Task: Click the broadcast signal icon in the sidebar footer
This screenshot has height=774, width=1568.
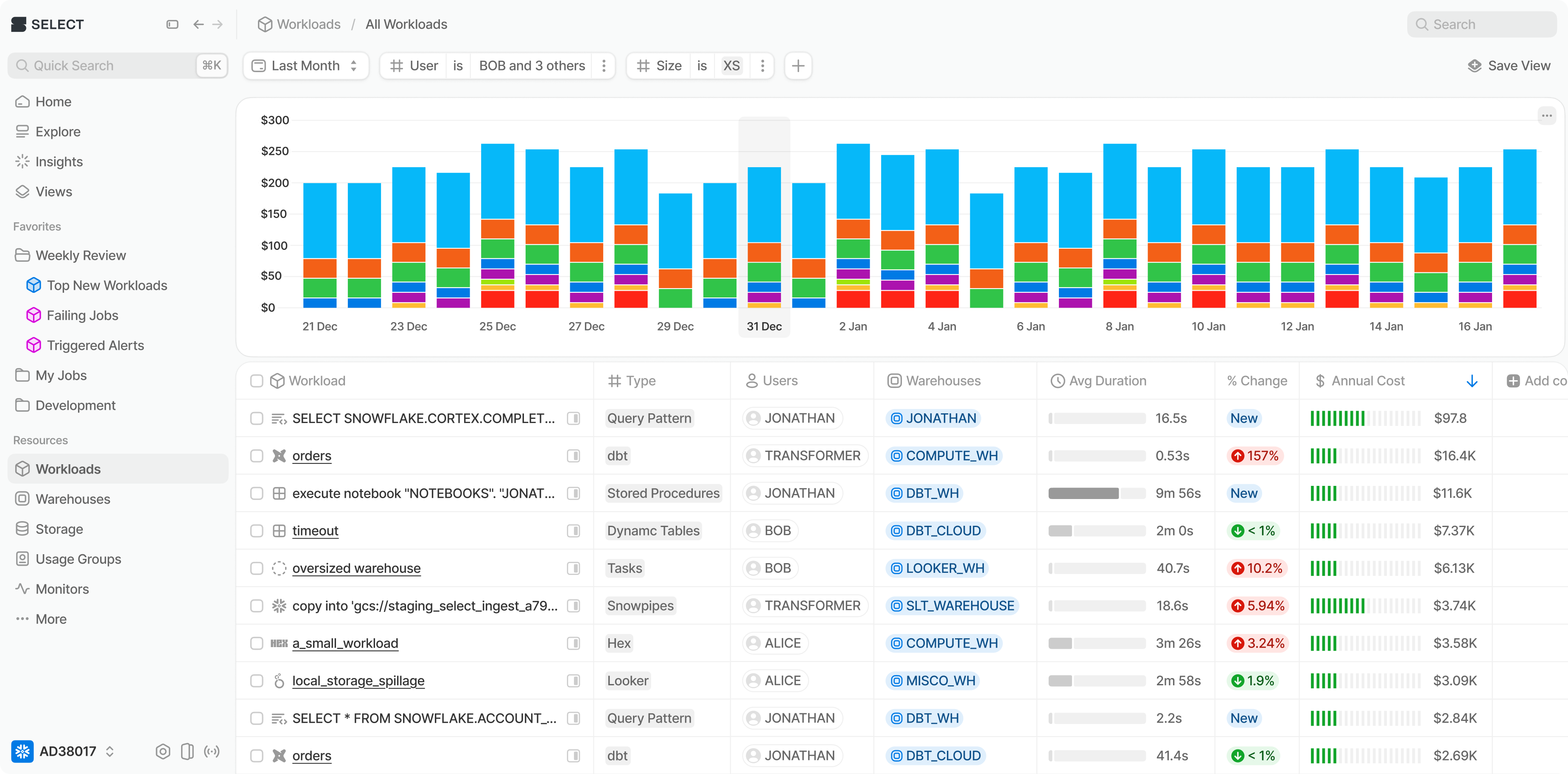Action: point(212,752)
